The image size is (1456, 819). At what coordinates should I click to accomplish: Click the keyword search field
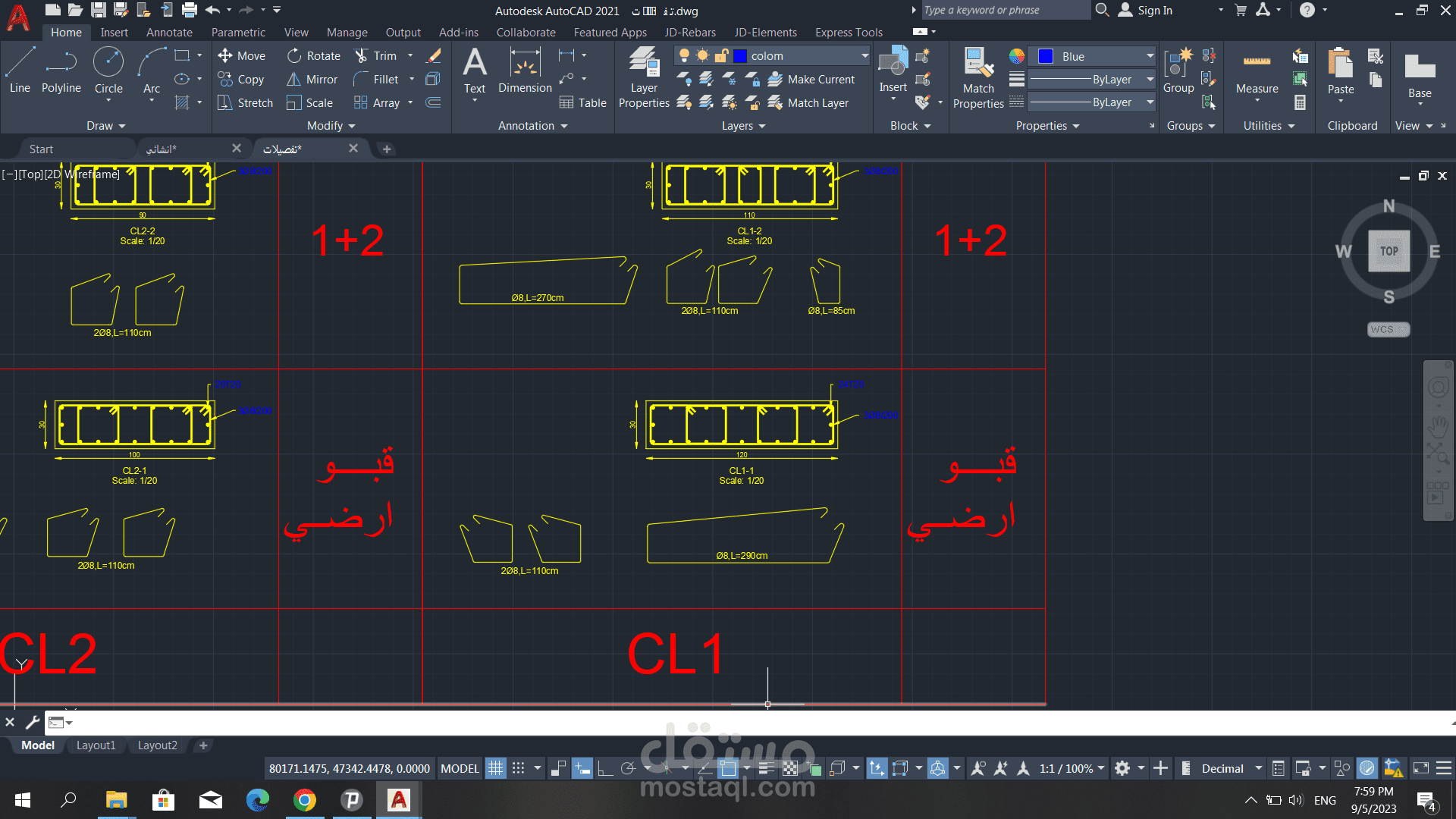[x=1006, y=10]
